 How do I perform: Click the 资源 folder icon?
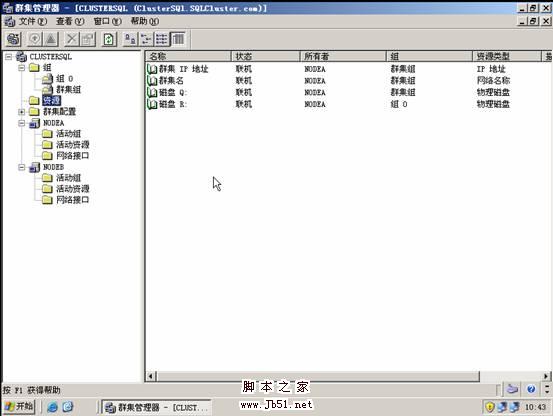34,100
